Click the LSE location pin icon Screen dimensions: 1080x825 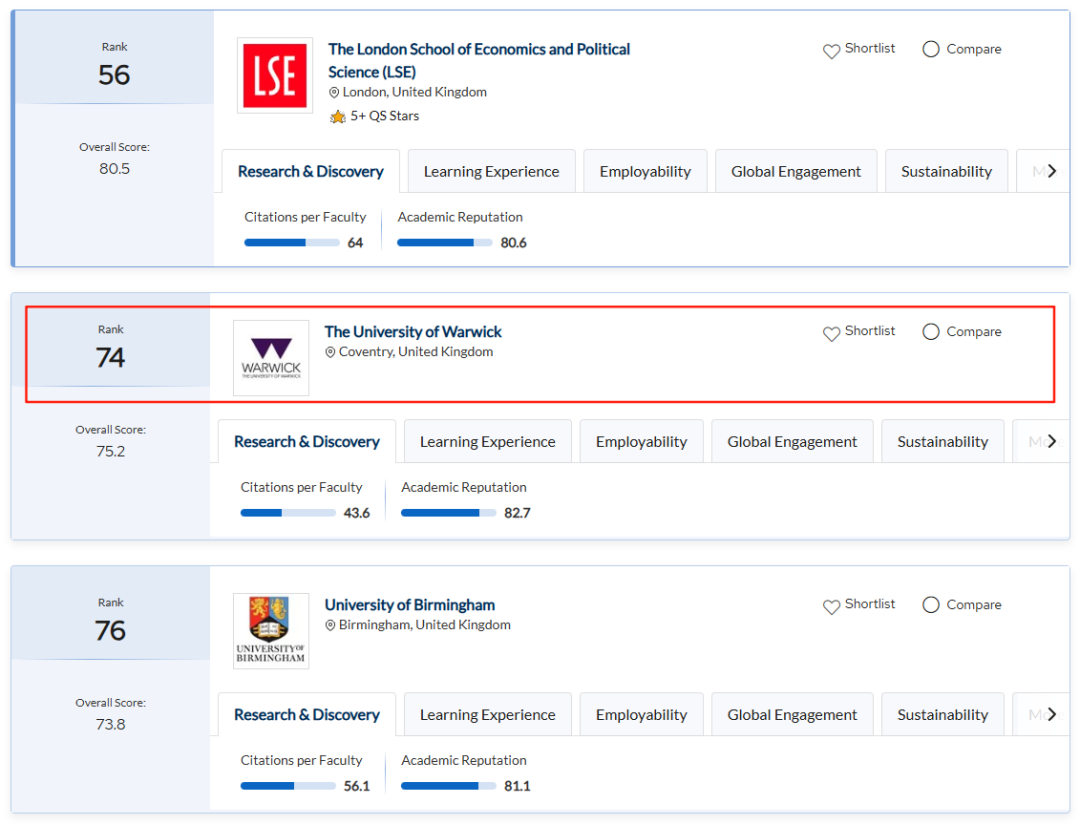[x=334, y=92]
